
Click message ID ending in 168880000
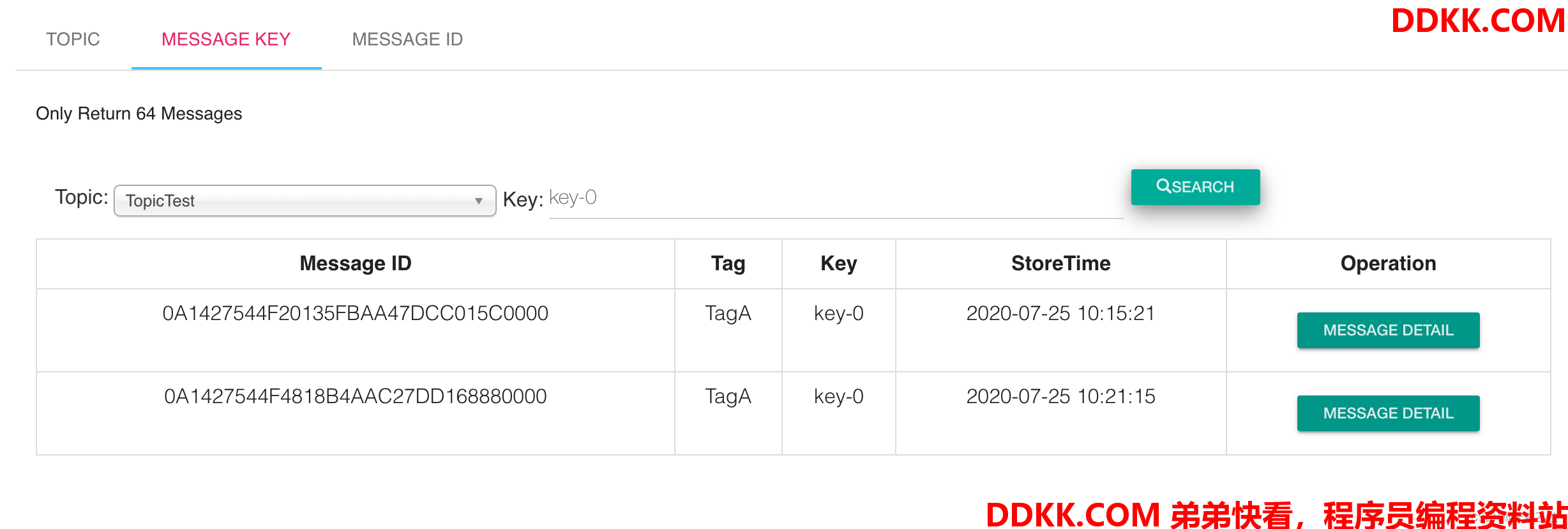355,397
